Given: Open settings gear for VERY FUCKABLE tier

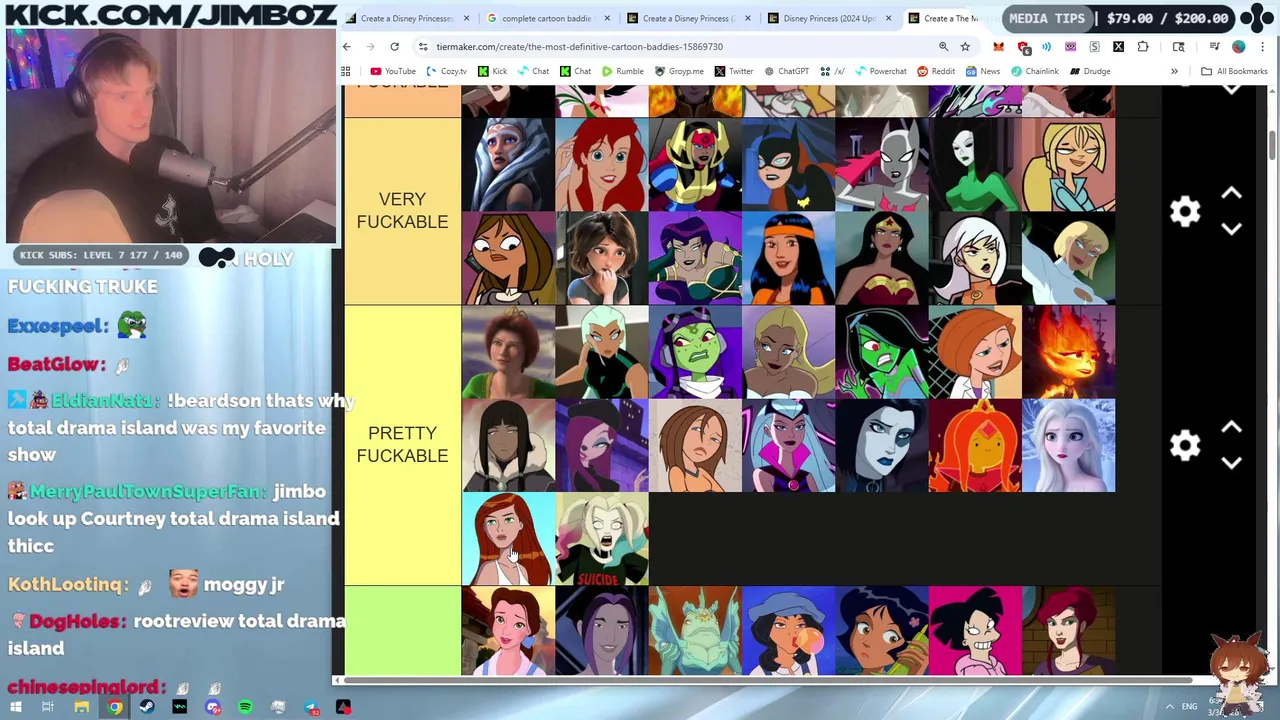Looking at the screenshot, I should [x=1185, y=211].
